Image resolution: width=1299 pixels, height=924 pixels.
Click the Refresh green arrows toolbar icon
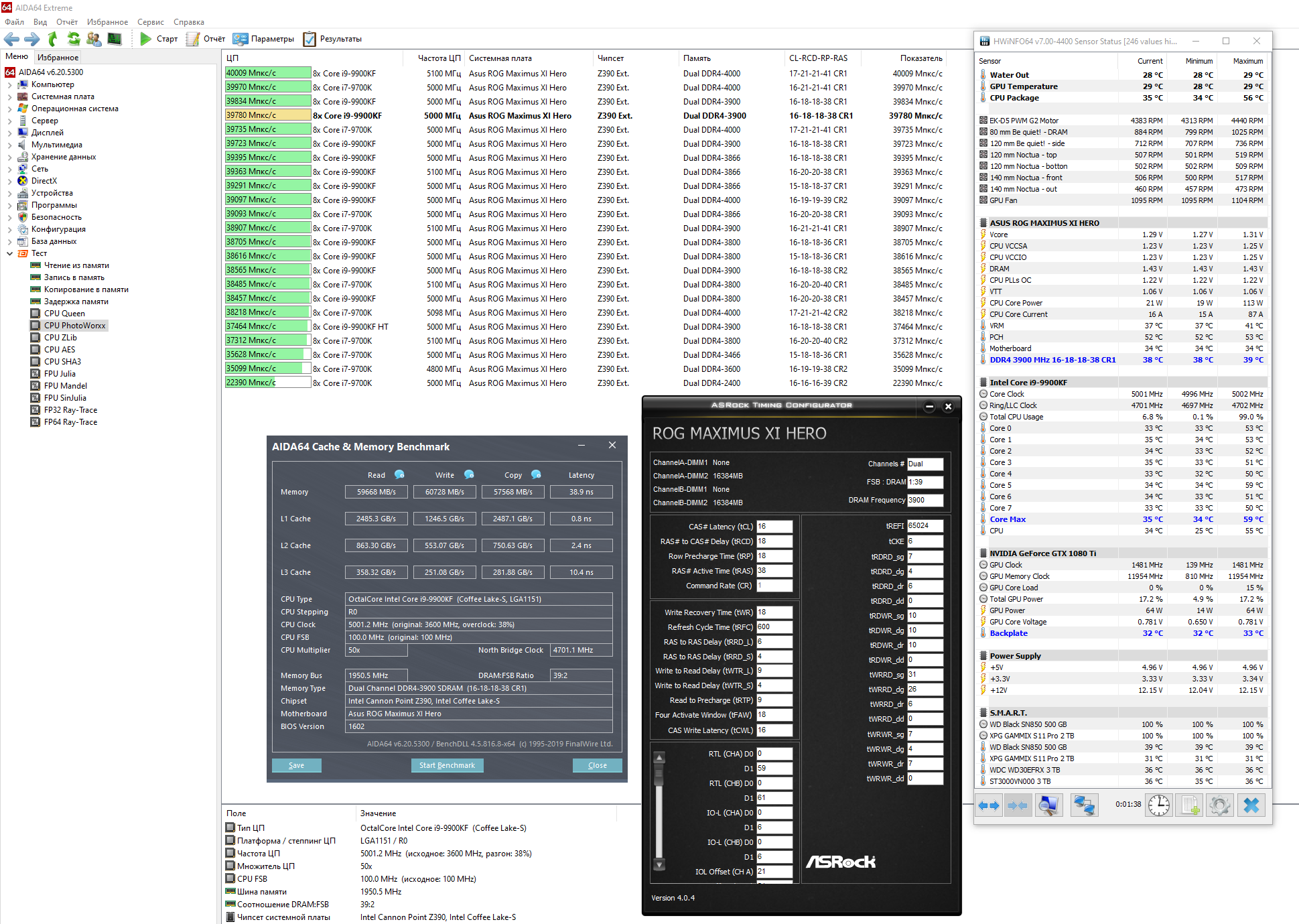(74, 39)
